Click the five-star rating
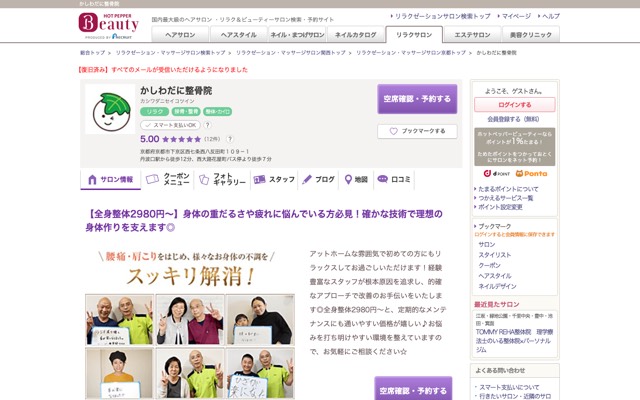This screenshot has height=400, width=640. (x=182, y=139)
